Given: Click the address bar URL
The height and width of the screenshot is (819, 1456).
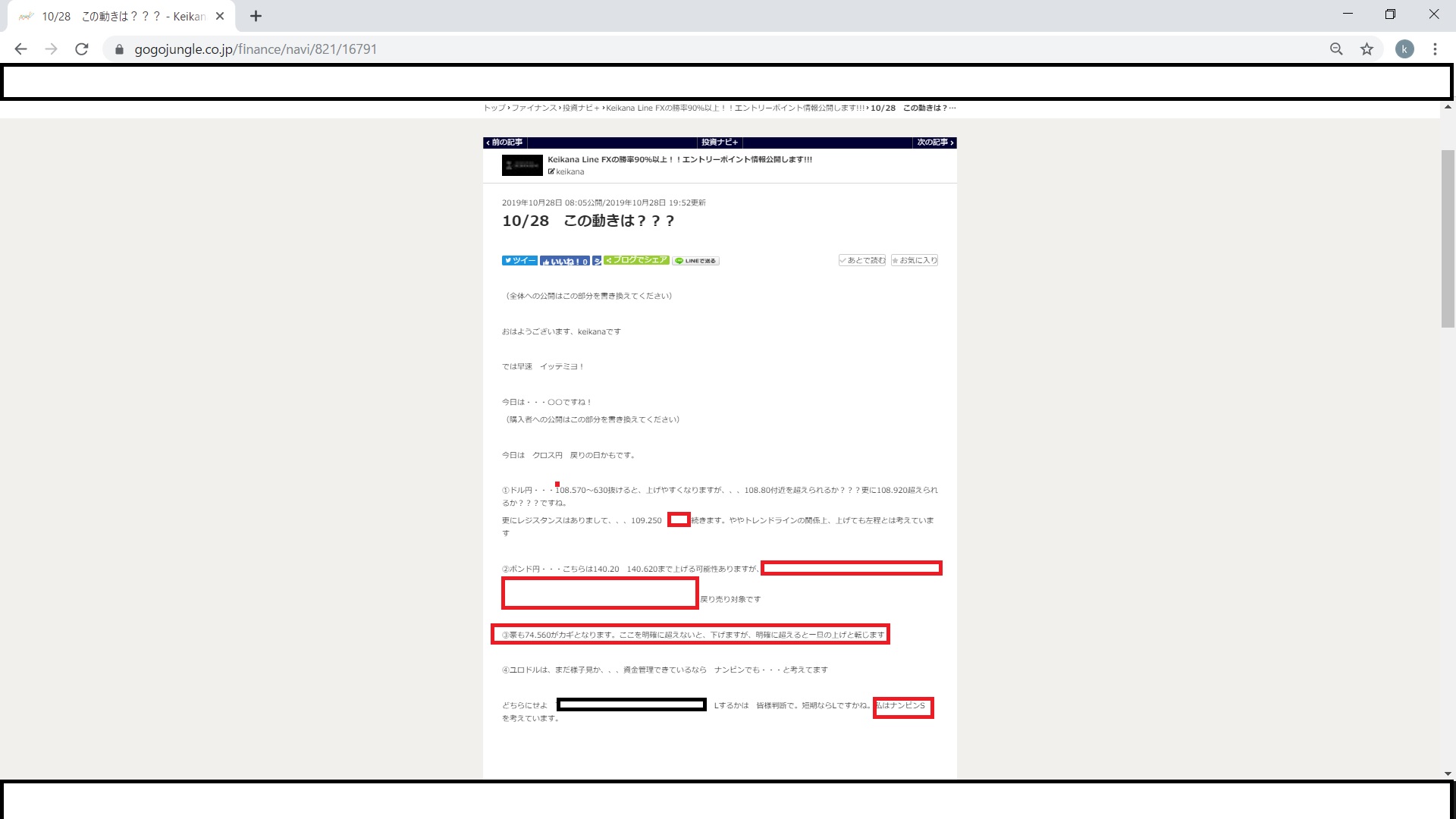Looking at the screenshot, I should [256, 49].
